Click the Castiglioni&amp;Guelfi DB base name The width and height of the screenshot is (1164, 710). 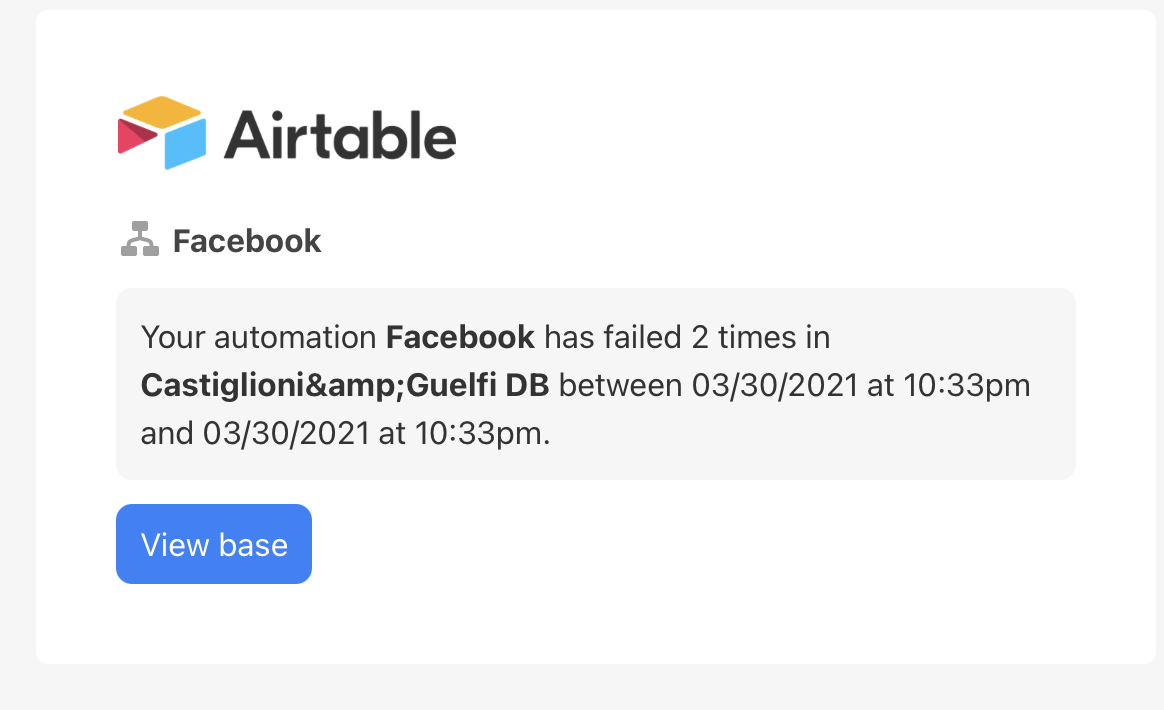click(345, 385)
